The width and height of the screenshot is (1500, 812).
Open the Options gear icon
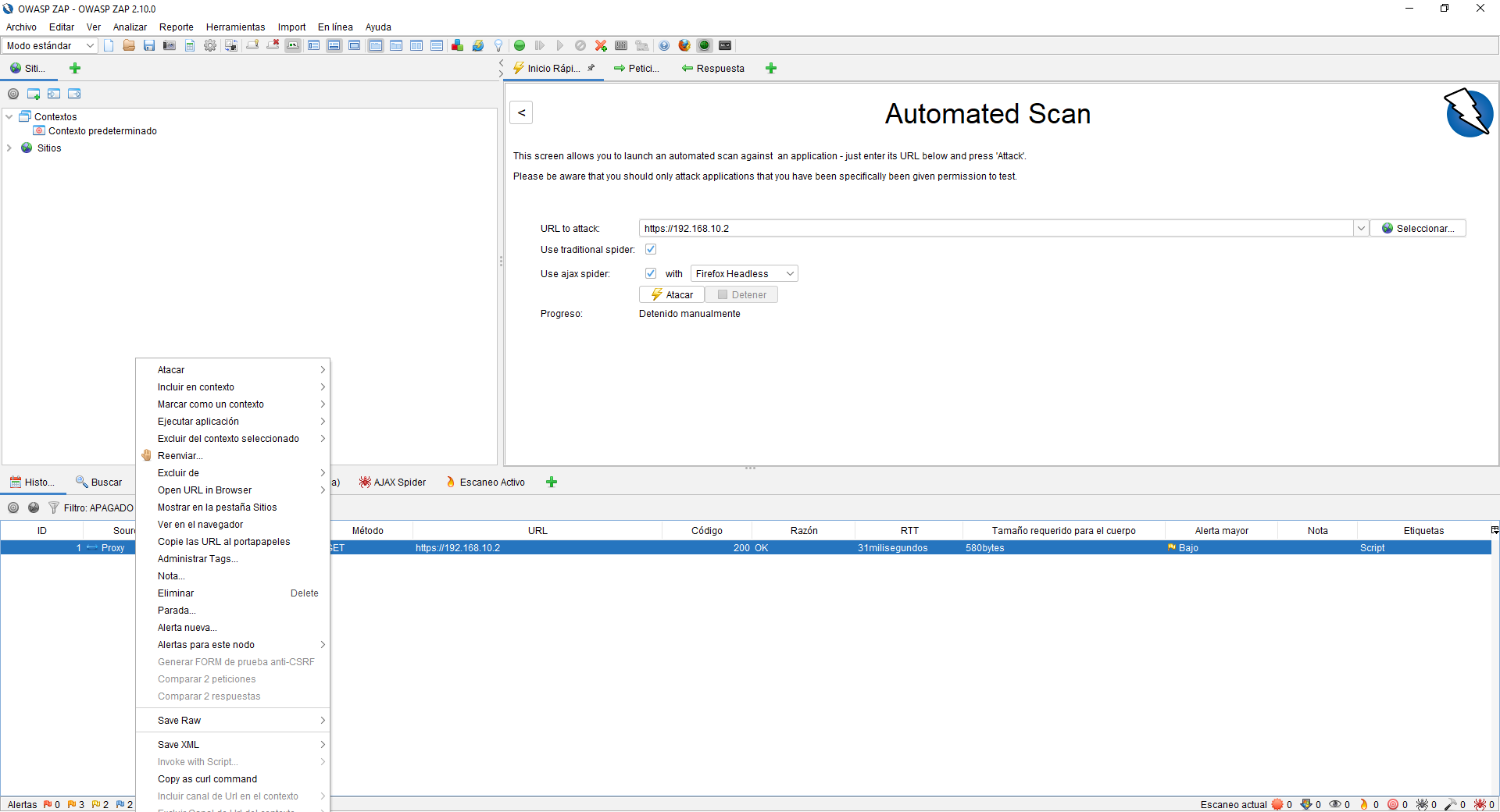(210, 45)
